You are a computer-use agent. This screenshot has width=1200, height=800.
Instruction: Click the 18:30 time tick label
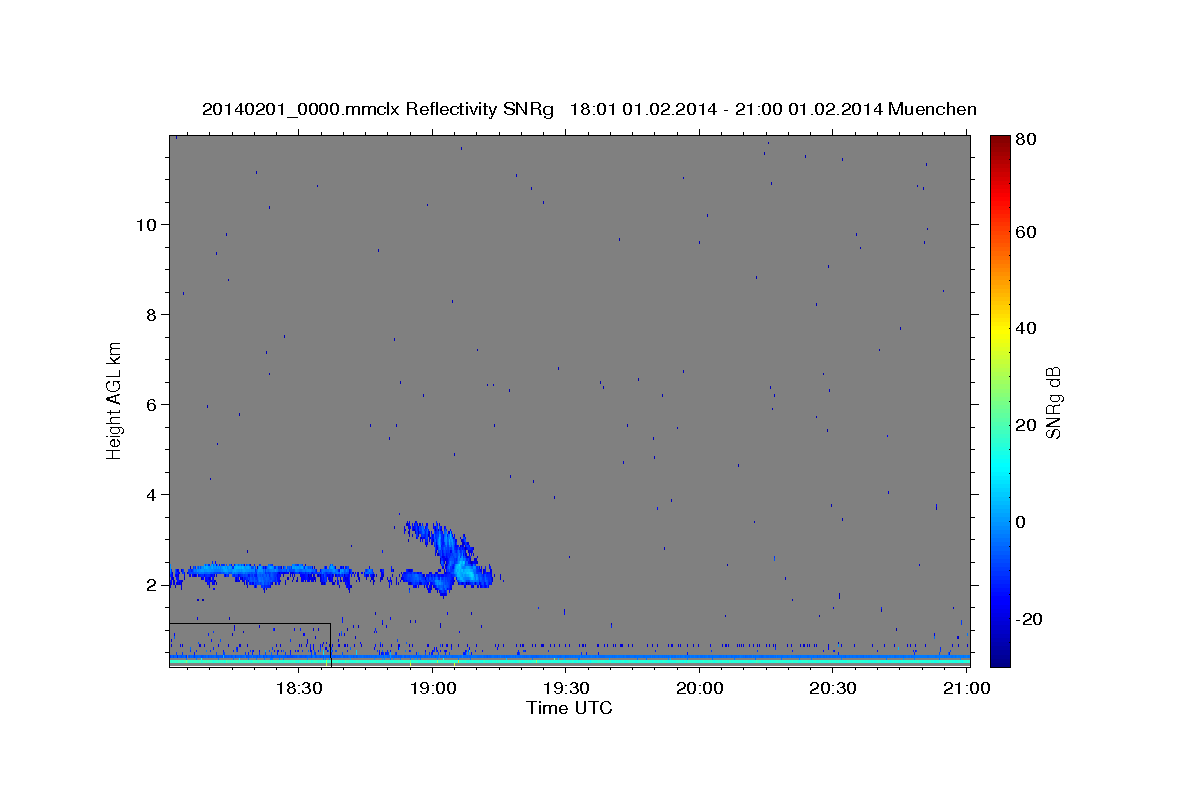[299, 689]
